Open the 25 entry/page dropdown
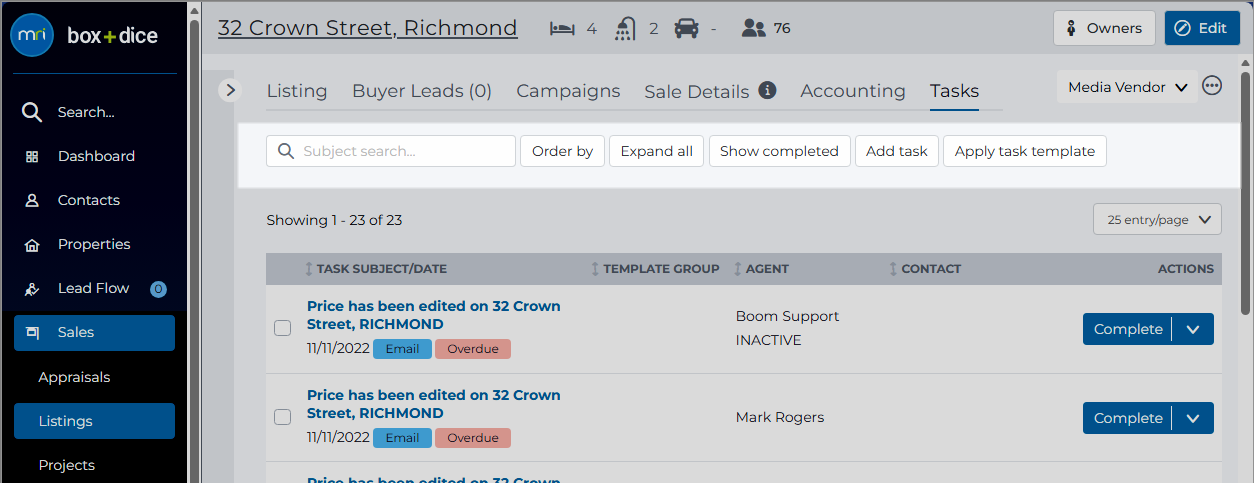The height and width of the screenshot is (483, 1254). 1157,219
